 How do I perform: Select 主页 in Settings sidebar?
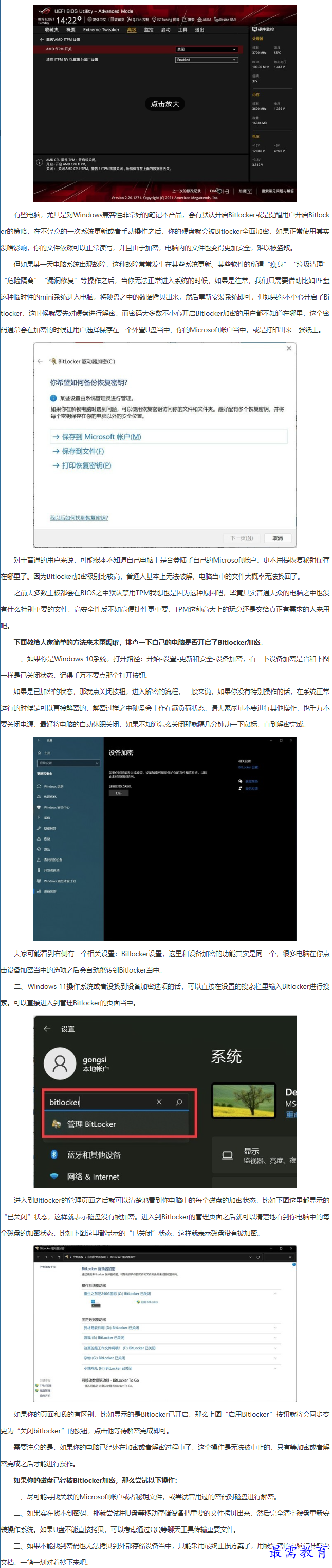click(x=45, y=753)
